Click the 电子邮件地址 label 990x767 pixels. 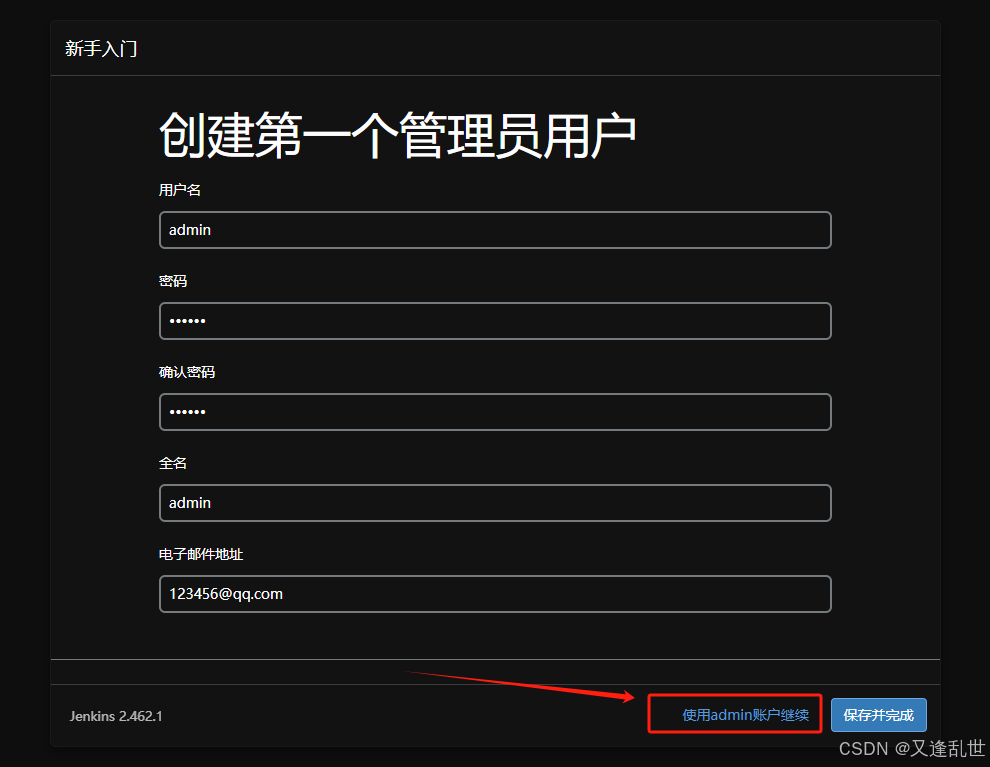coord(201,554)
